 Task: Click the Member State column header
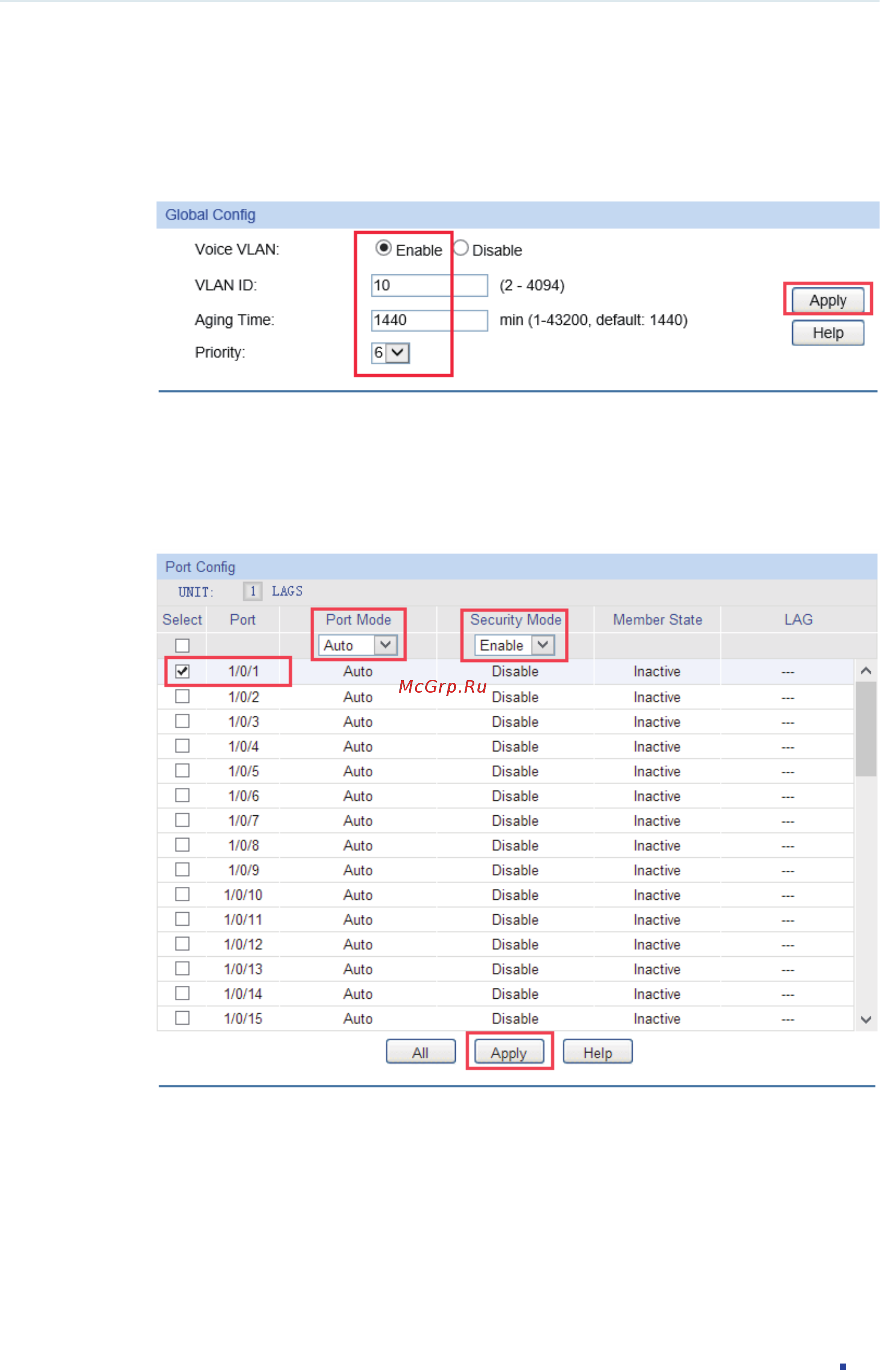click(657, 620)
